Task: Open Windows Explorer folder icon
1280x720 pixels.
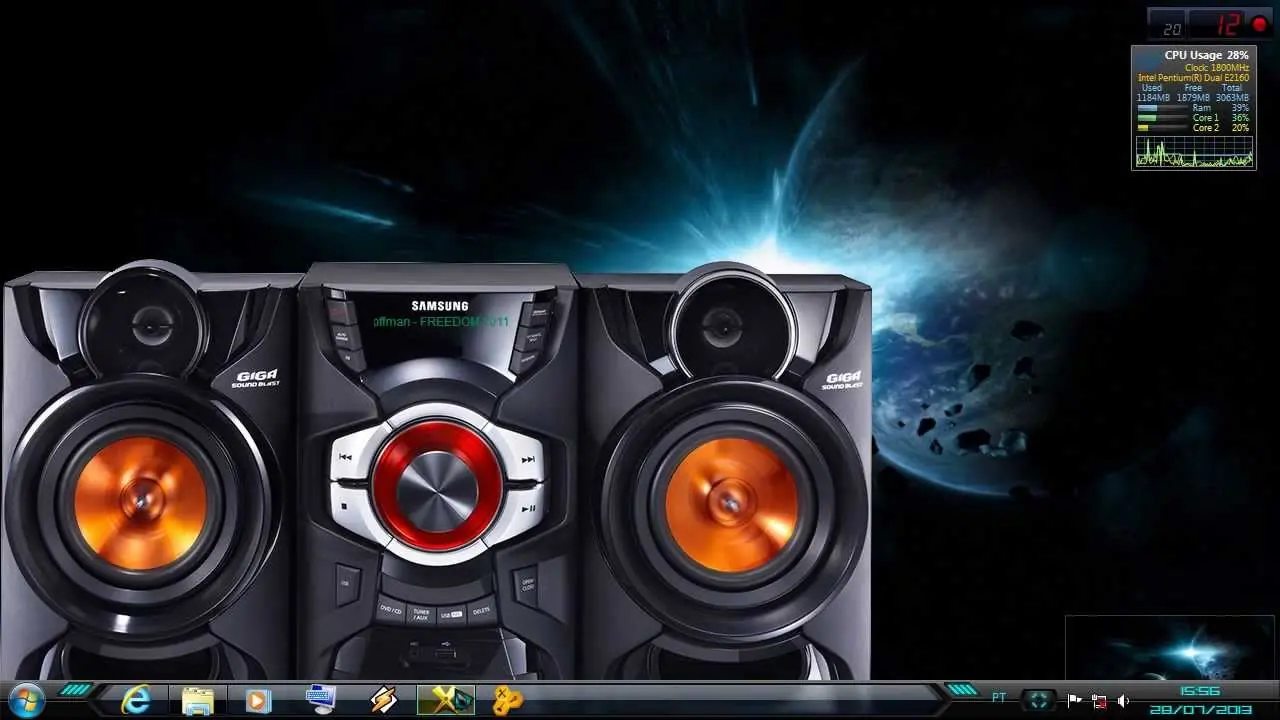Action: click(x=197, y=700)
